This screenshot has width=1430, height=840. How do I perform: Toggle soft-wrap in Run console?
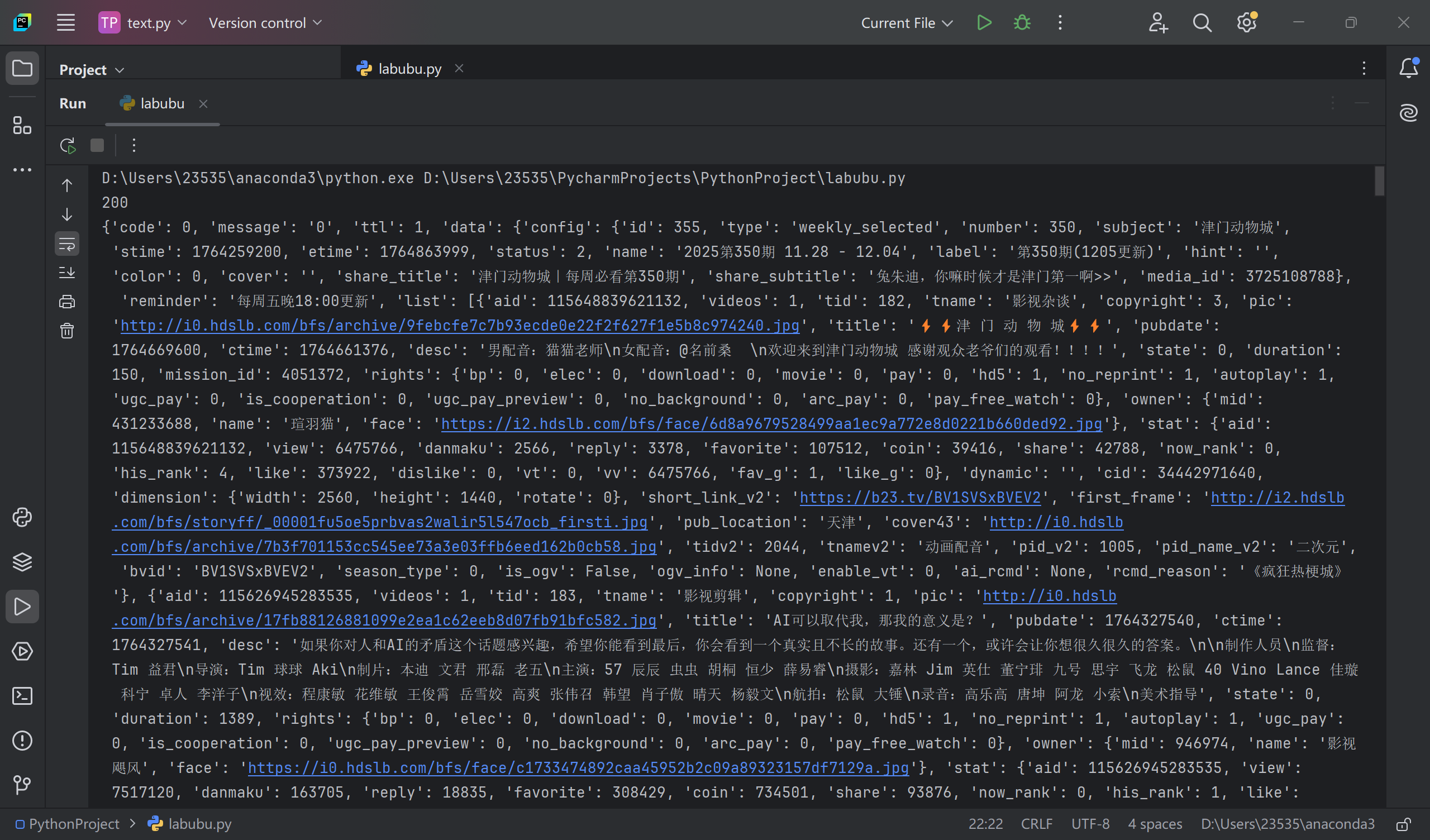67,245
